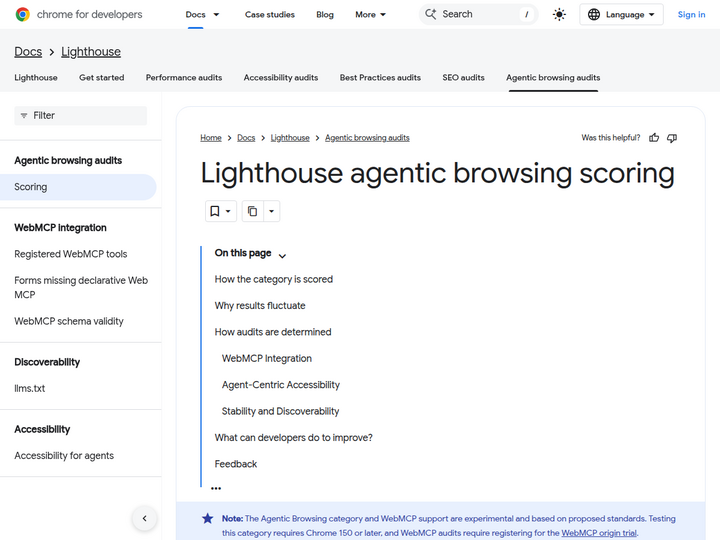Switch to the Performance audits tab
This screenshot has height=540, width=720.
tap(184, 78)
